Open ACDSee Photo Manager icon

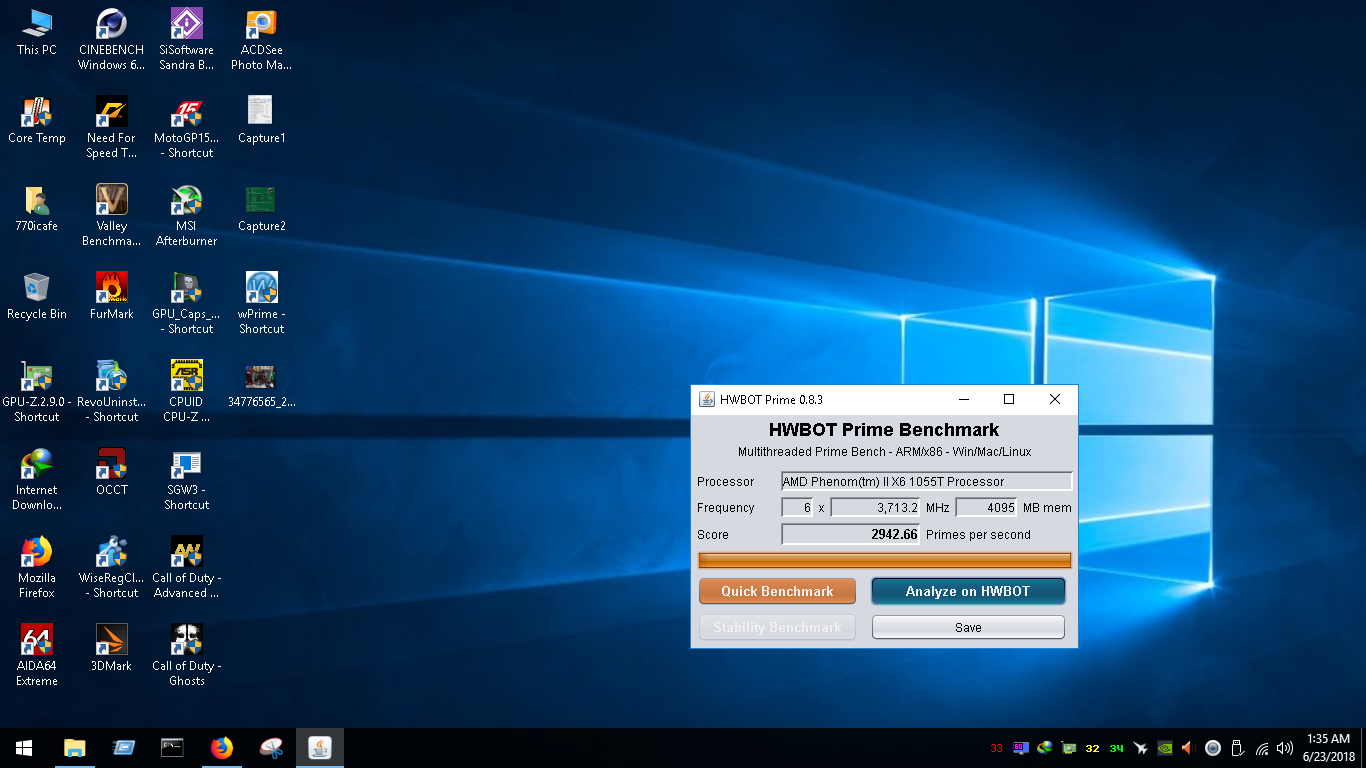(261, 40)
